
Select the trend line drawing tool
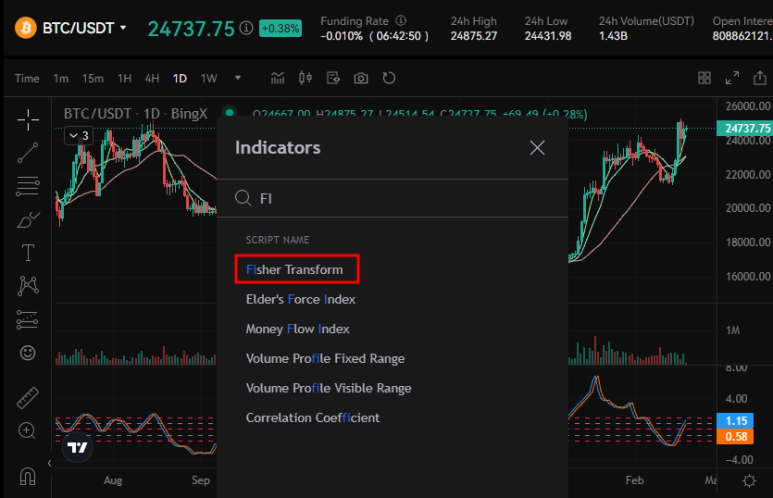coord(28,153)
